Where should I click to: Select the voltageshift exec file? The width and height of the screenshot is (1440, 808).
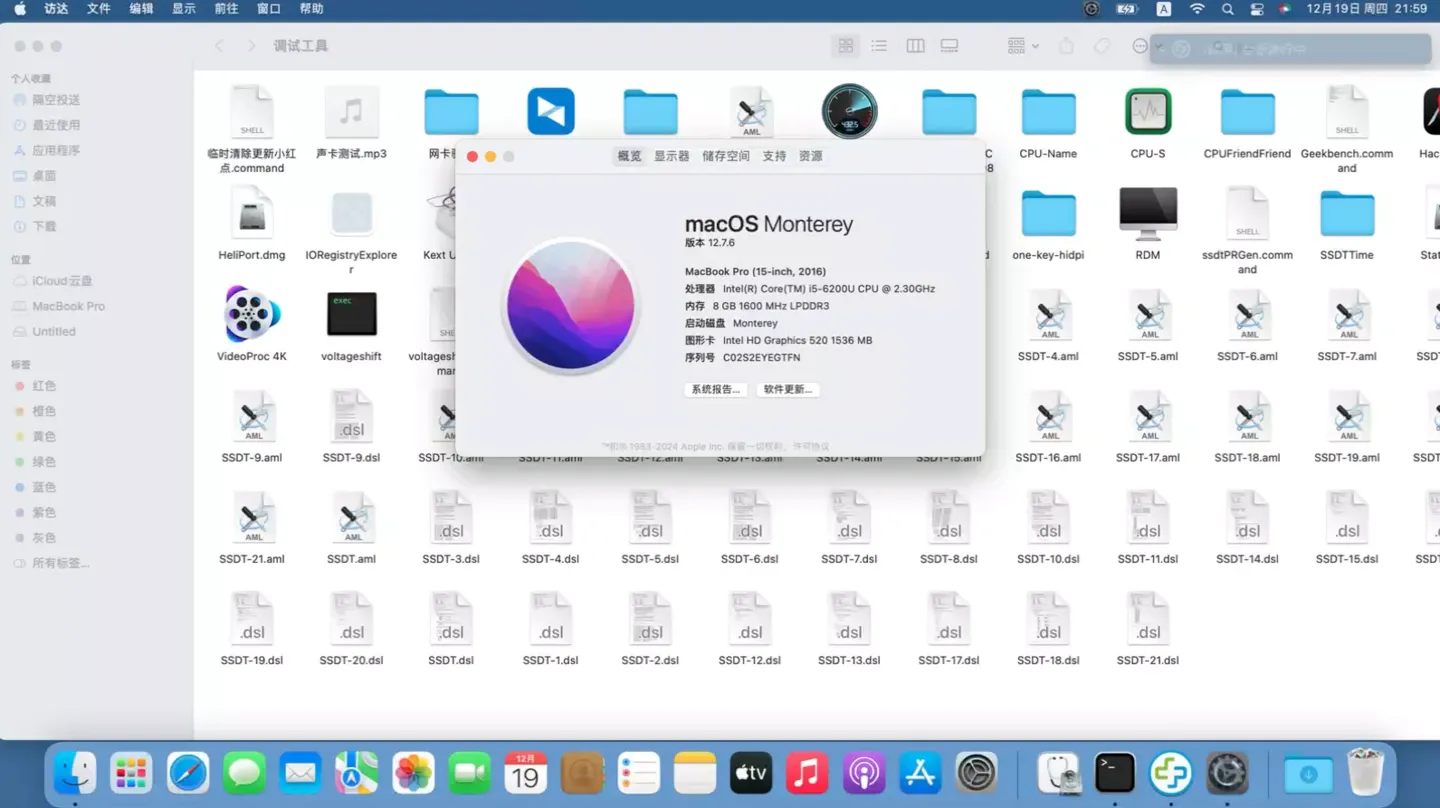(x=351, y=315)
